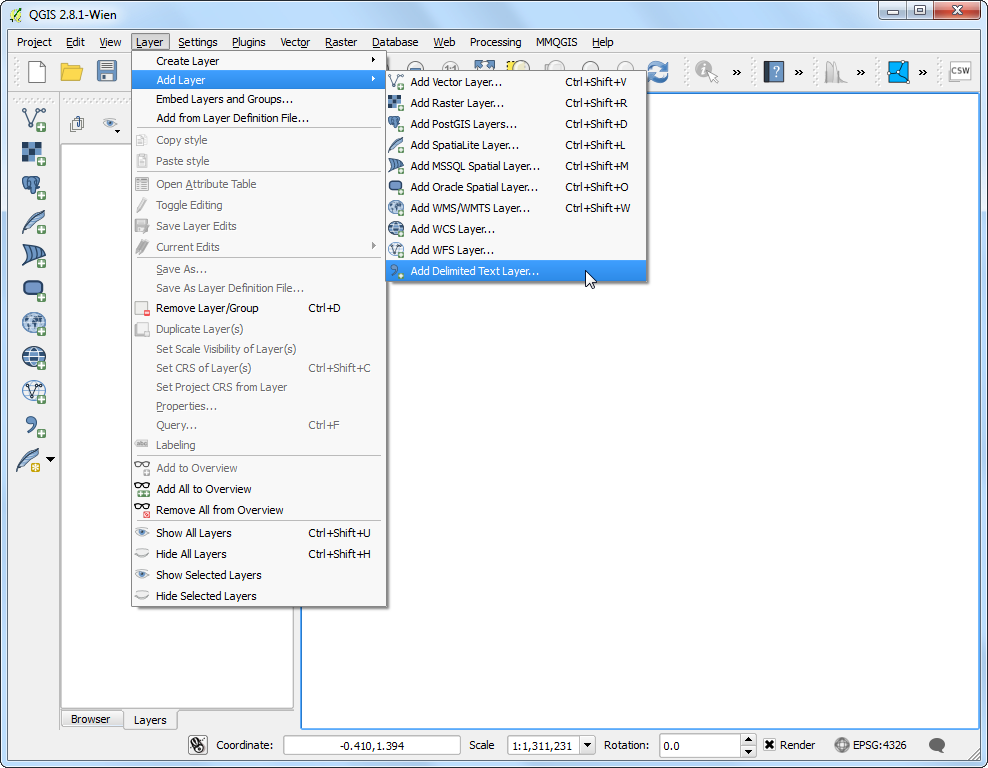Choose Add Delimited Text Layer menu entry
Viewport: 988px width, 768px height.
point(516,271)
